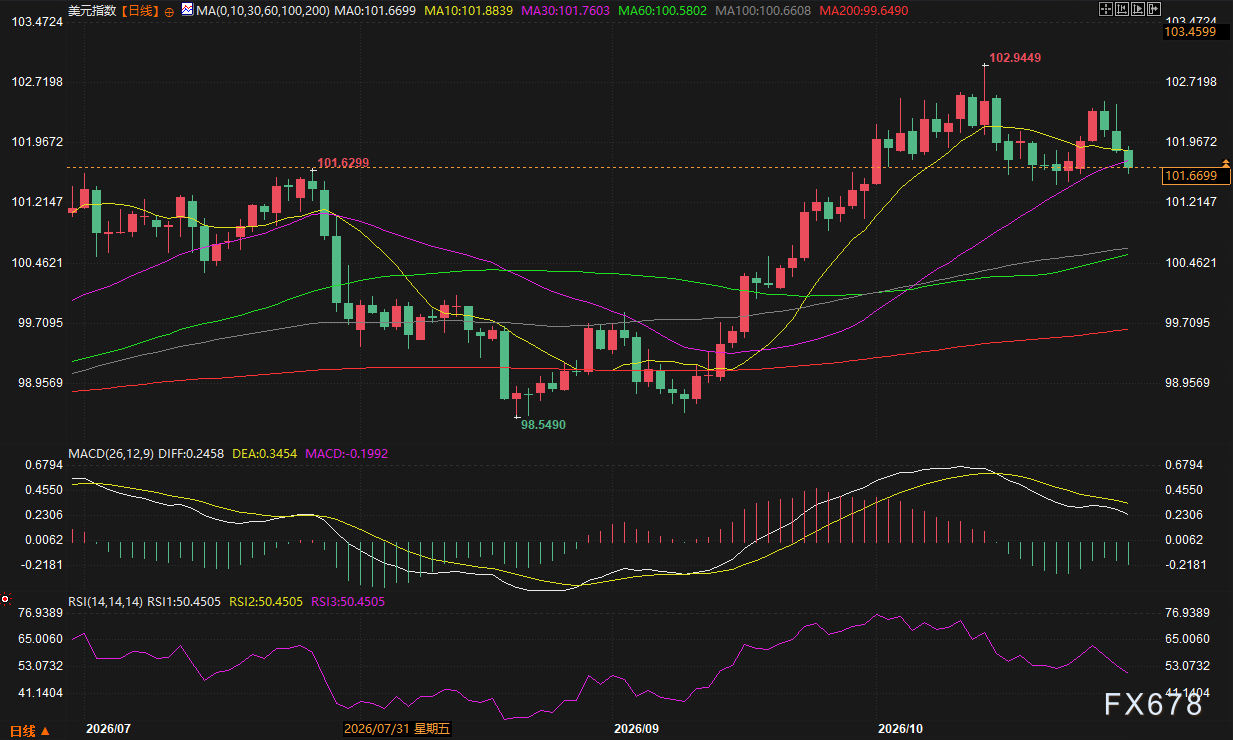Expand the 日线 period selector at bottom left
This screenshot has width=1233, height=740.
[x=30, y=731]
